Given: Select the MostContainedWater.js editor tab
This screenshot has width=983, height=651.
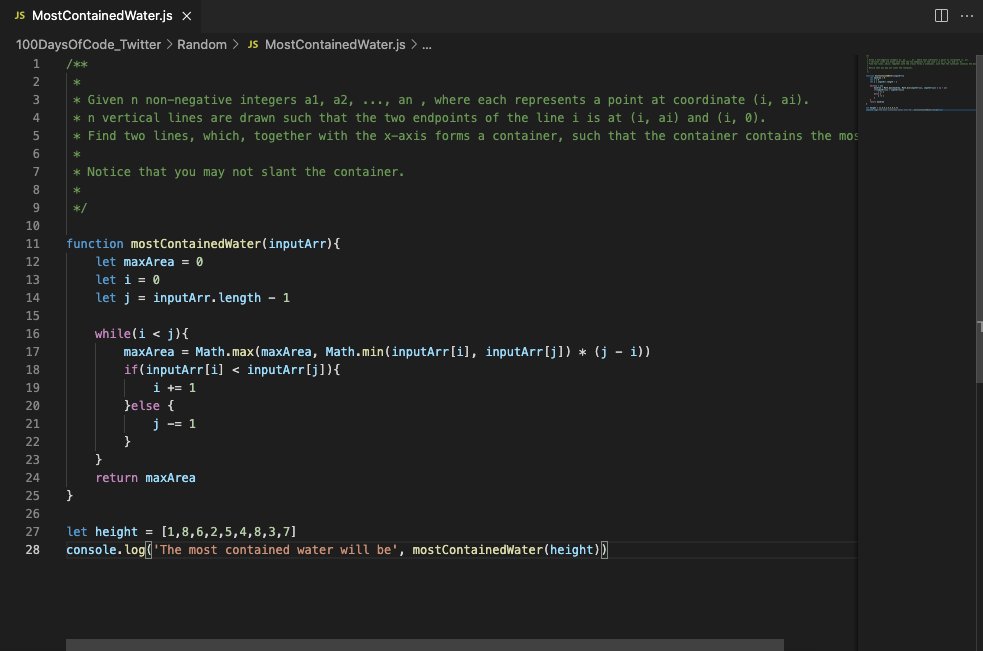Looking at the screenshot, I should [102, 16].
